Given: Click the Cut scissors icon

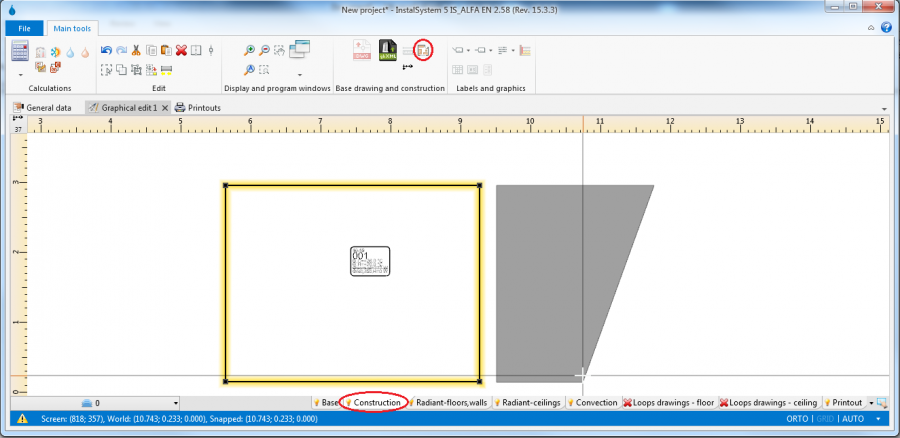Looking at the screenshot, I should (x=136, y=50).
